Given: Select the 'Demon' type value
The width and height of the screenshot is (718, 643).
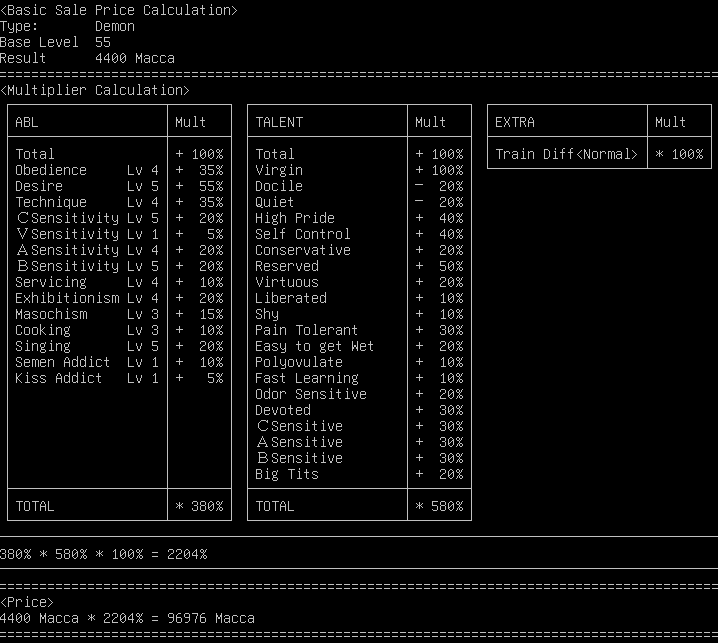Looking at the screenshot, I should pos(115,27).
